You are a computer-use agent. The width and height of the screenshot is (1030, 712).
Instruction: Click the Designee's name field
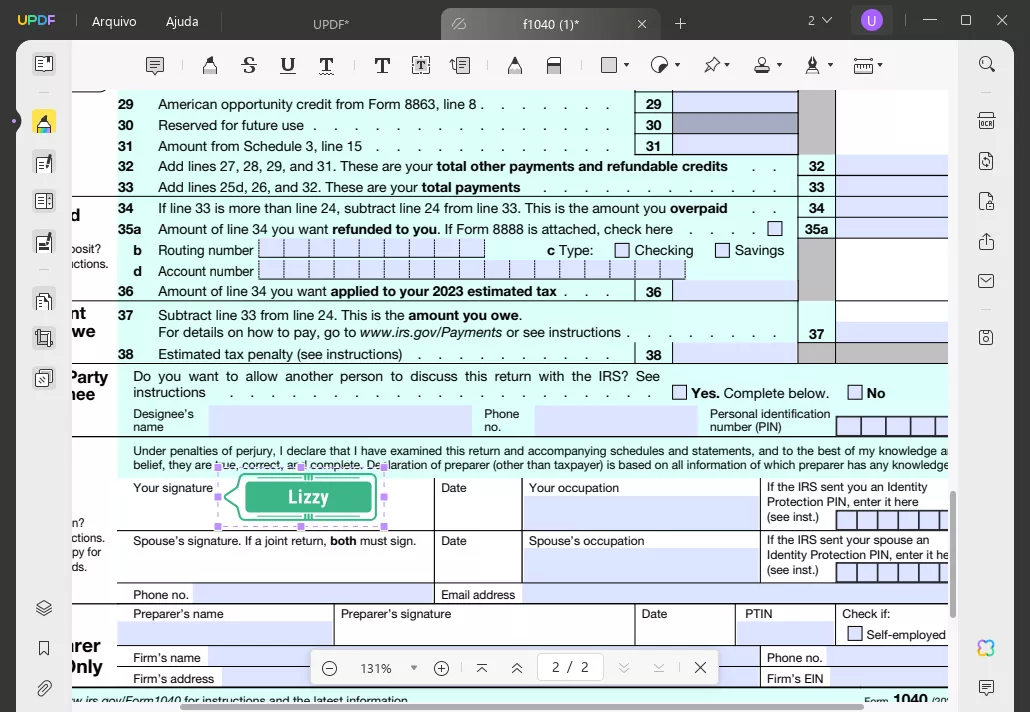[x=340, y=420]
